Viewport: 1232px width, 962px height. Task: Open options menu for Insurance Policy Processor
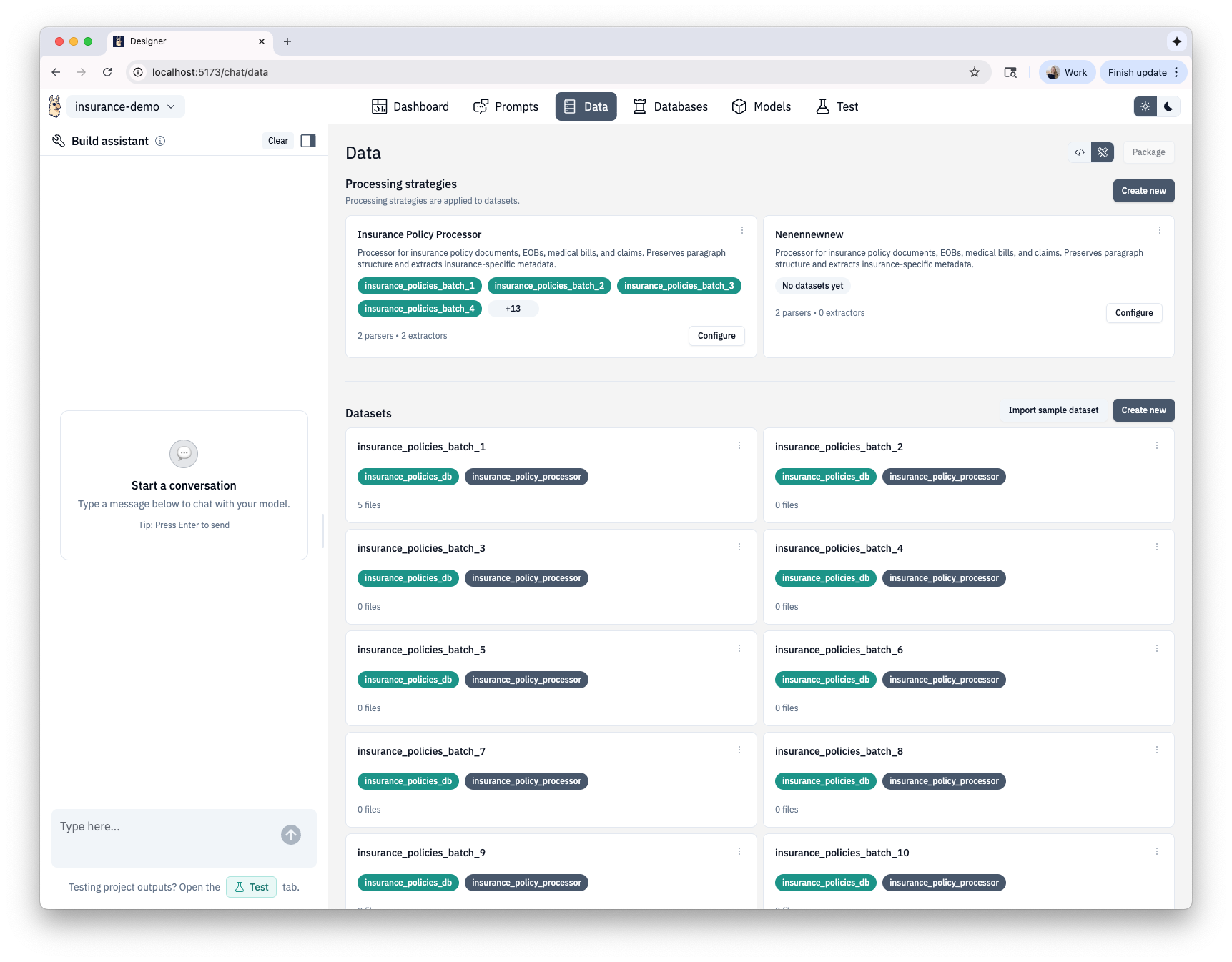742,230
